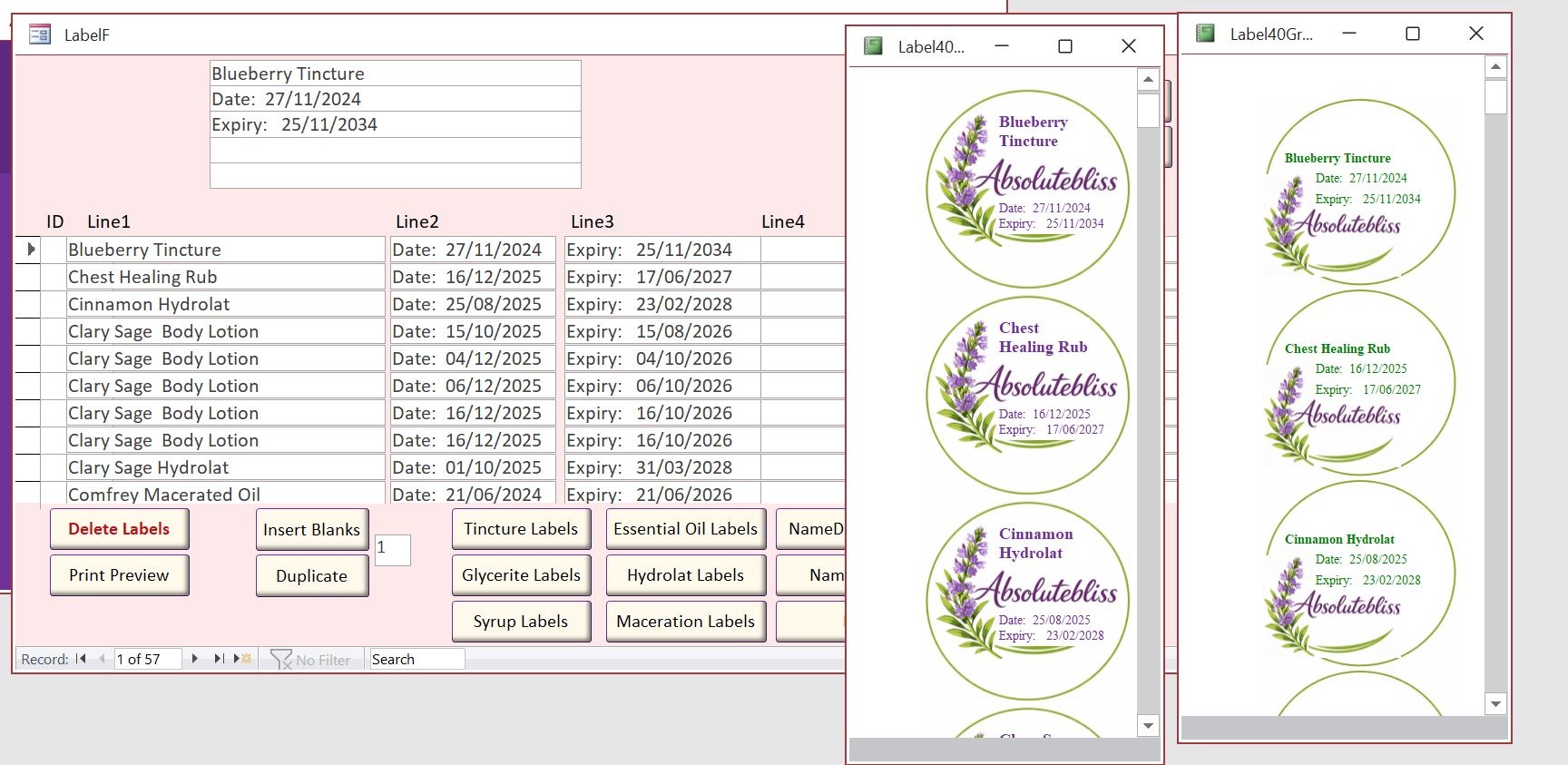Click the record Search box
1568x765 pixels.
point(416,660)
